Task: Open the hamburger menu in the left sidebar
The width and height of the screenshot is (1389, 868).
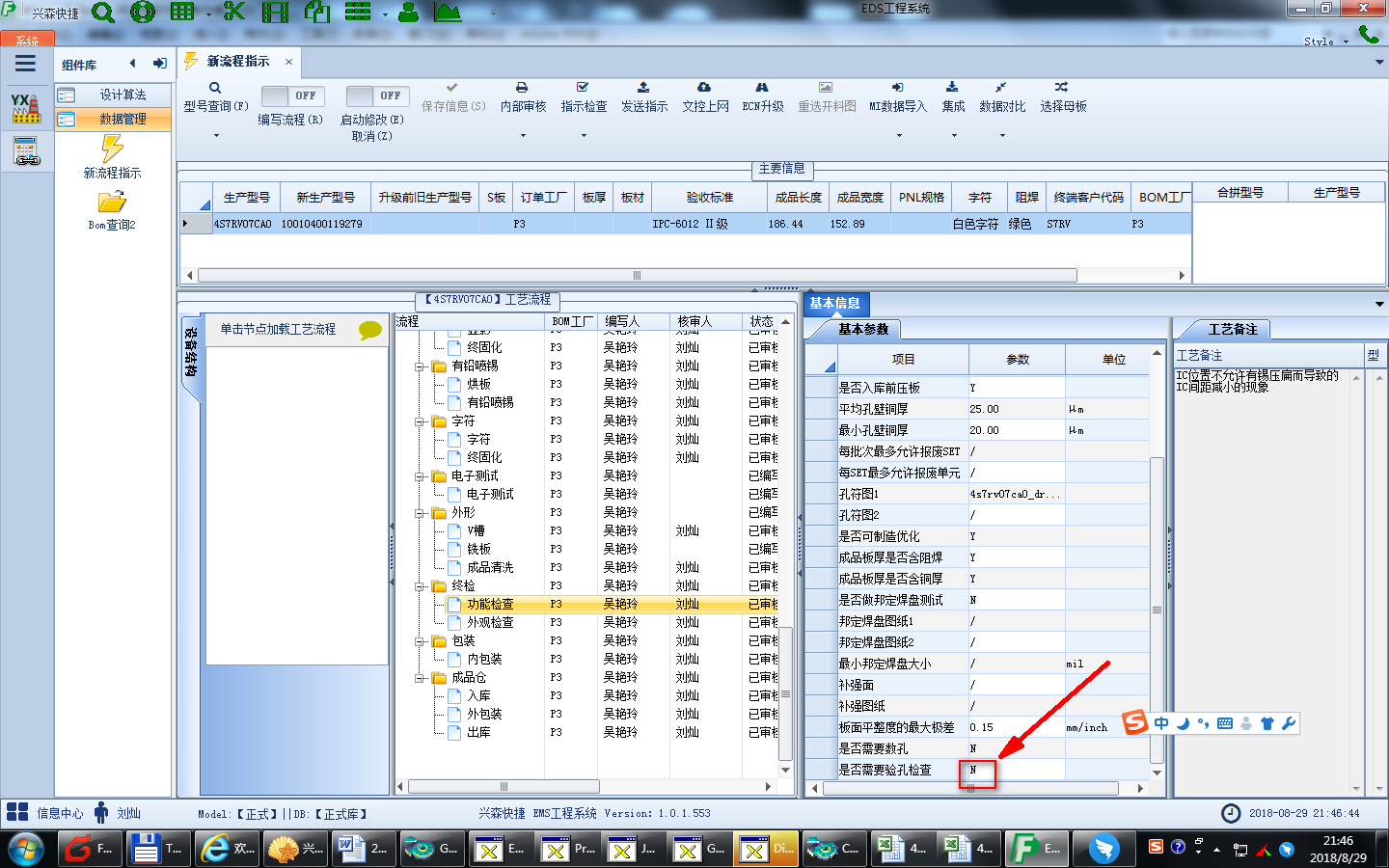Action: pos(26,64)
